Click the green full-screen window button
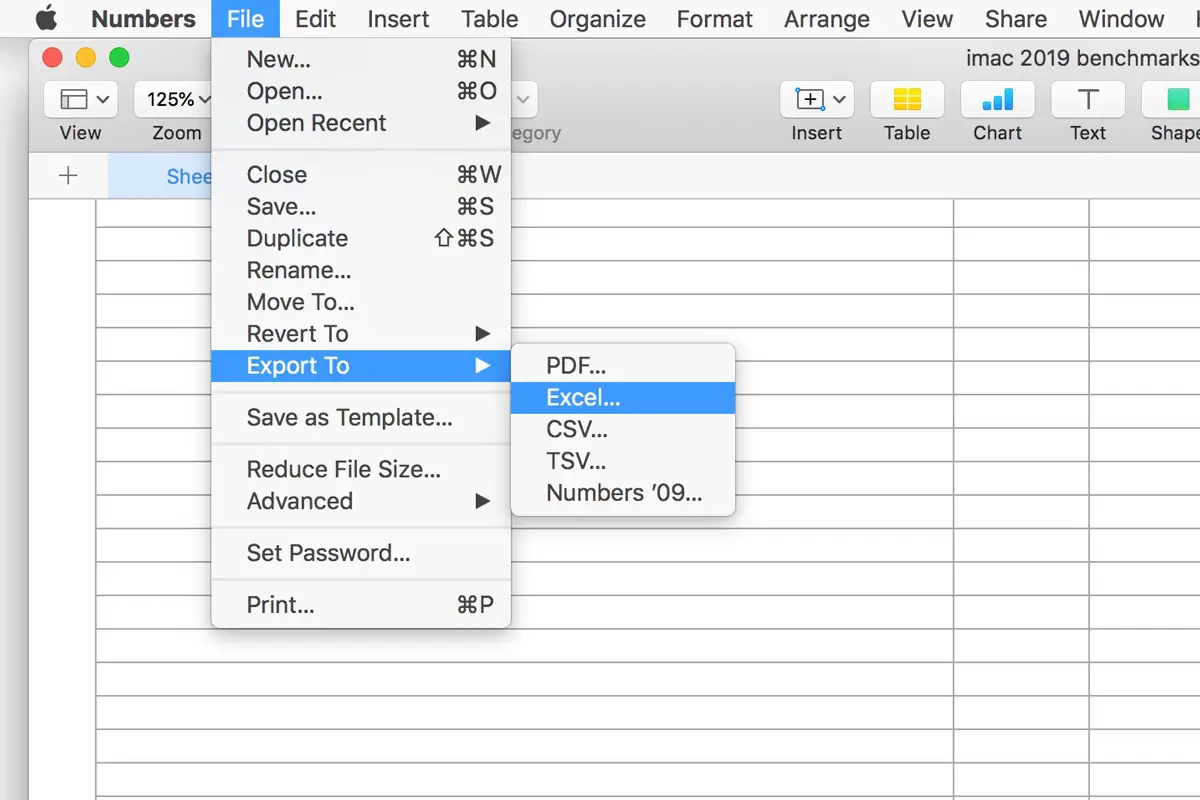The height and width of the screenshot is (800, 1200). click(119, 58)
